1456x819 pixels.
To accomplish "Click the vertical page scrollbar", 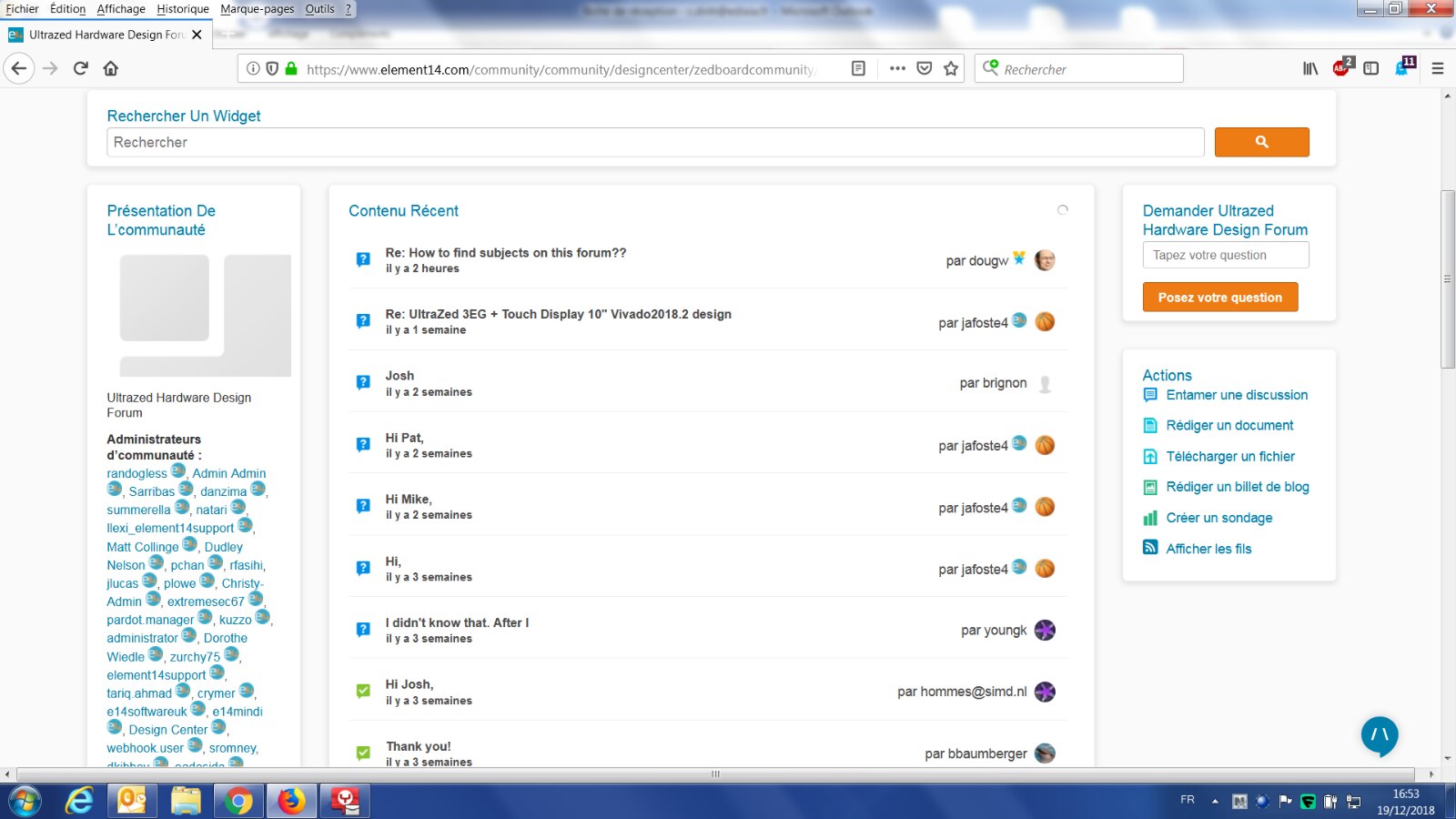I will point(1448,278).
